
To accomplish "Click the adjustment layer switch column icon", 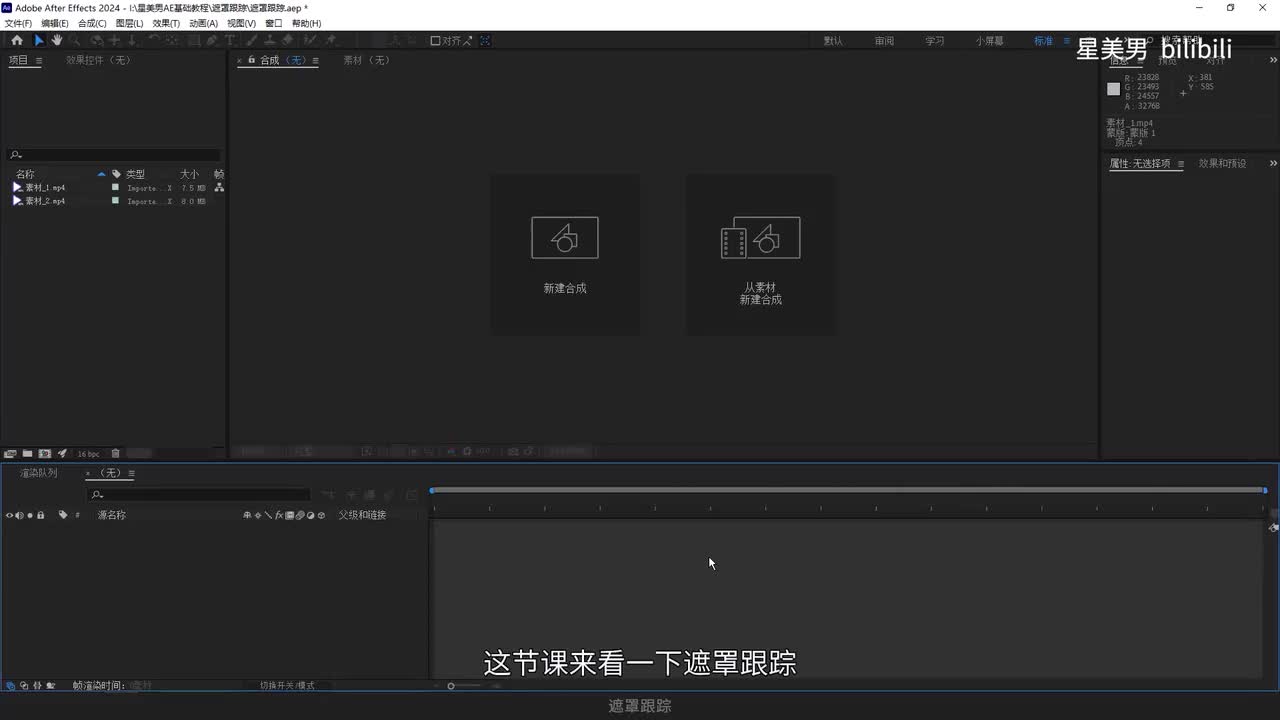I will (310, 515).
